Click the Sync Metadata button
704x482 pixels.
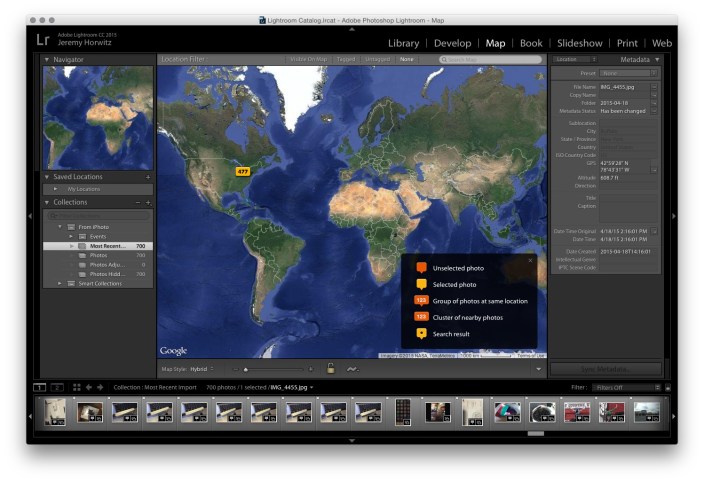606,369
